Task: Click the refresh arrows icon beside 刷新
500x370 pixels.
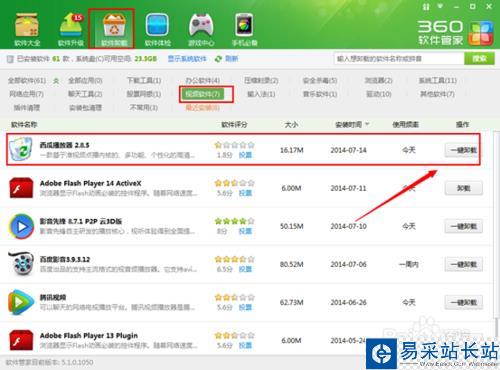Action: tap(218, 59)
